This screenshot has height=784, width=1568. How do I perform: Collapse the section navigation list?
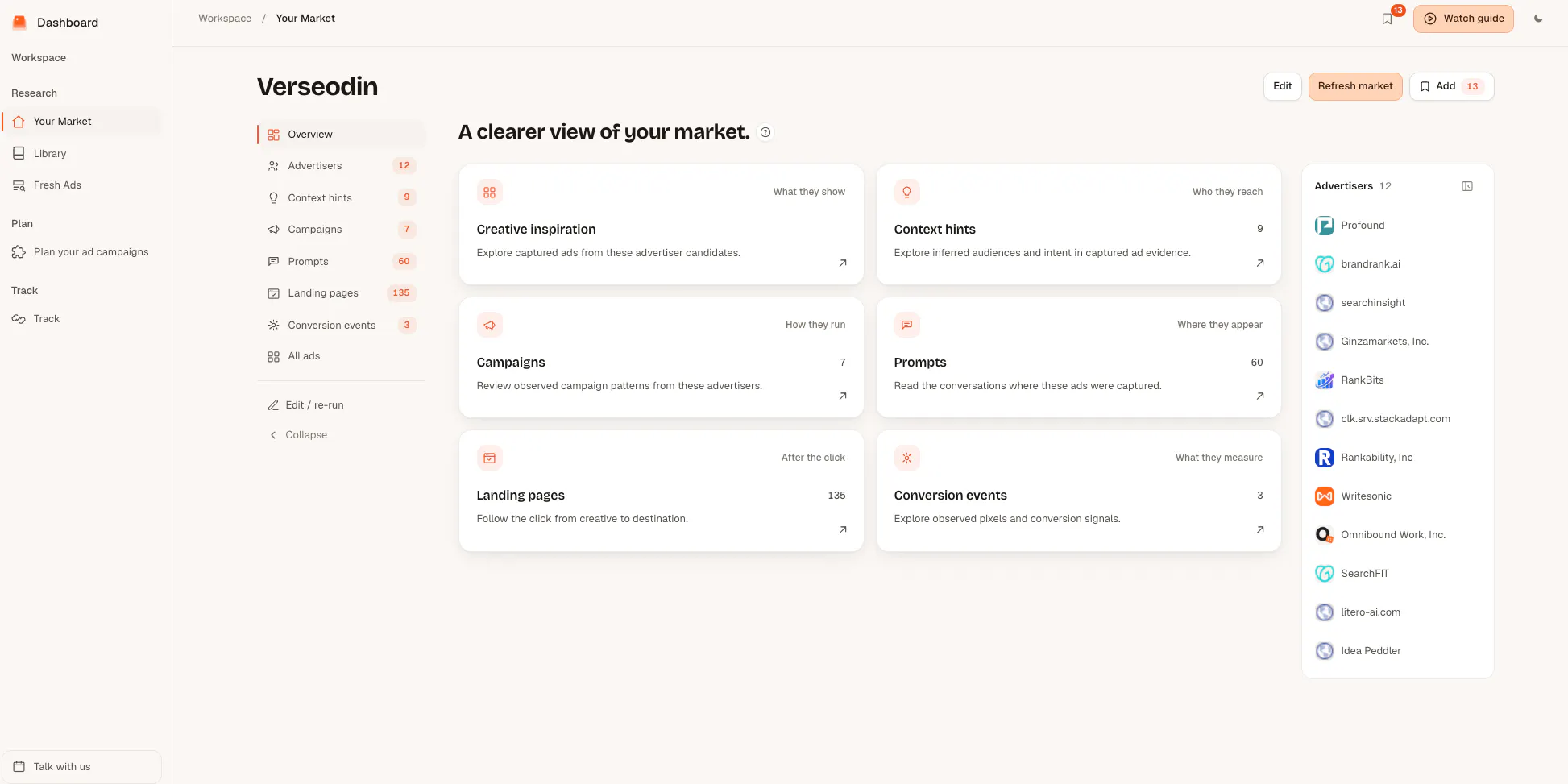(298, 435)
